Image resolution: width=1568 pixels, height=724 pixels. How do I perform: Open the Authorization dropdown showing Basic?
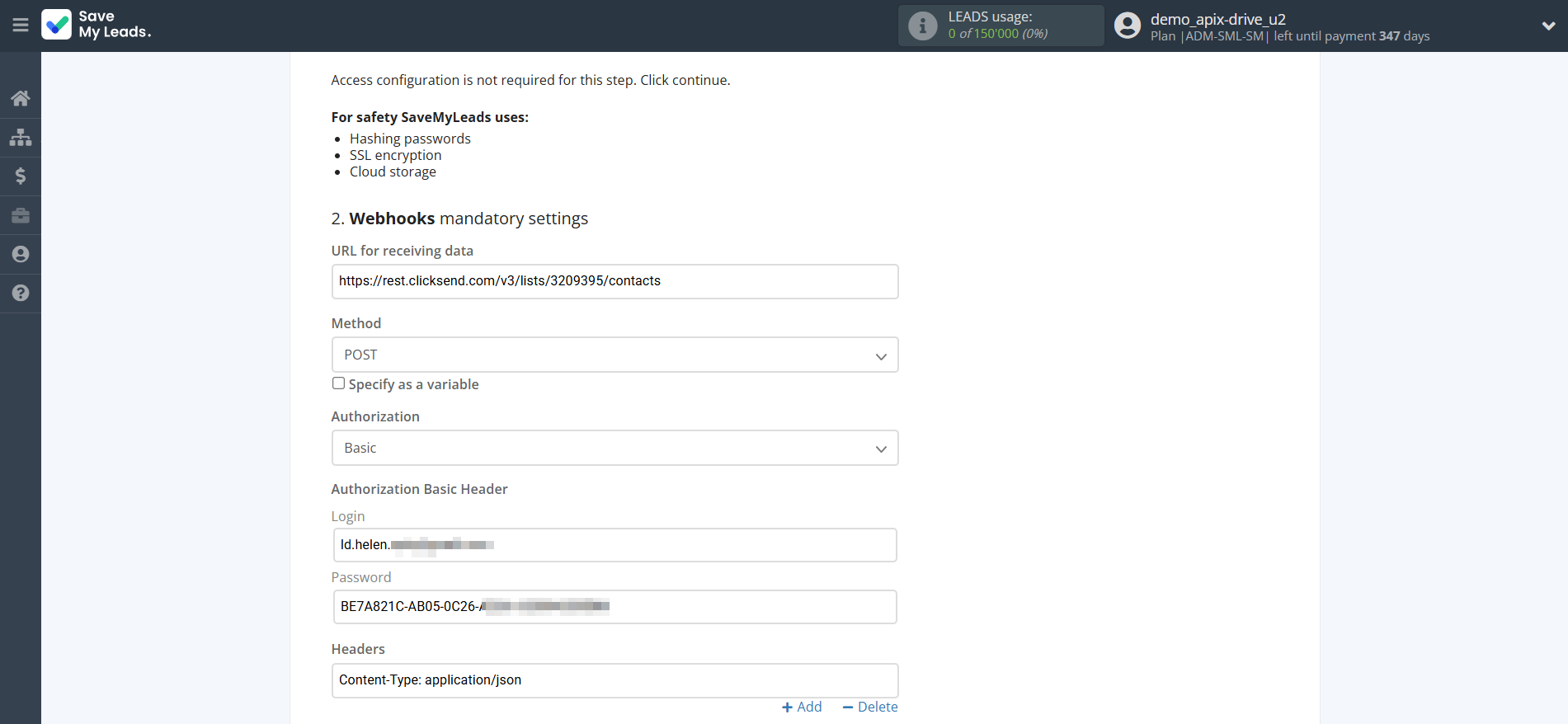[x=614, y=448]
